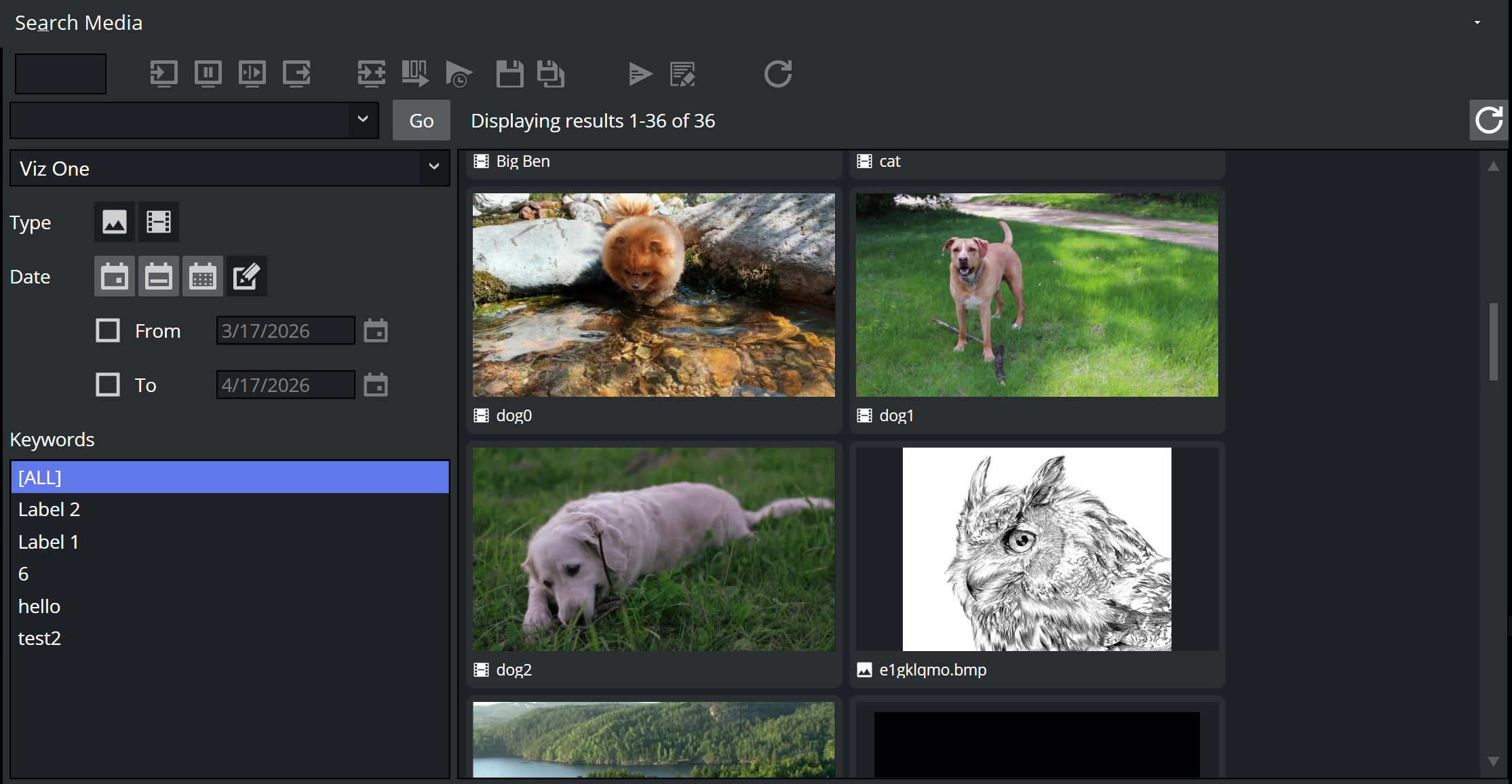Toggle the custom date range filter
Image resolution: width=1512 pixels, height=784 pixels.
coord(247,276)
